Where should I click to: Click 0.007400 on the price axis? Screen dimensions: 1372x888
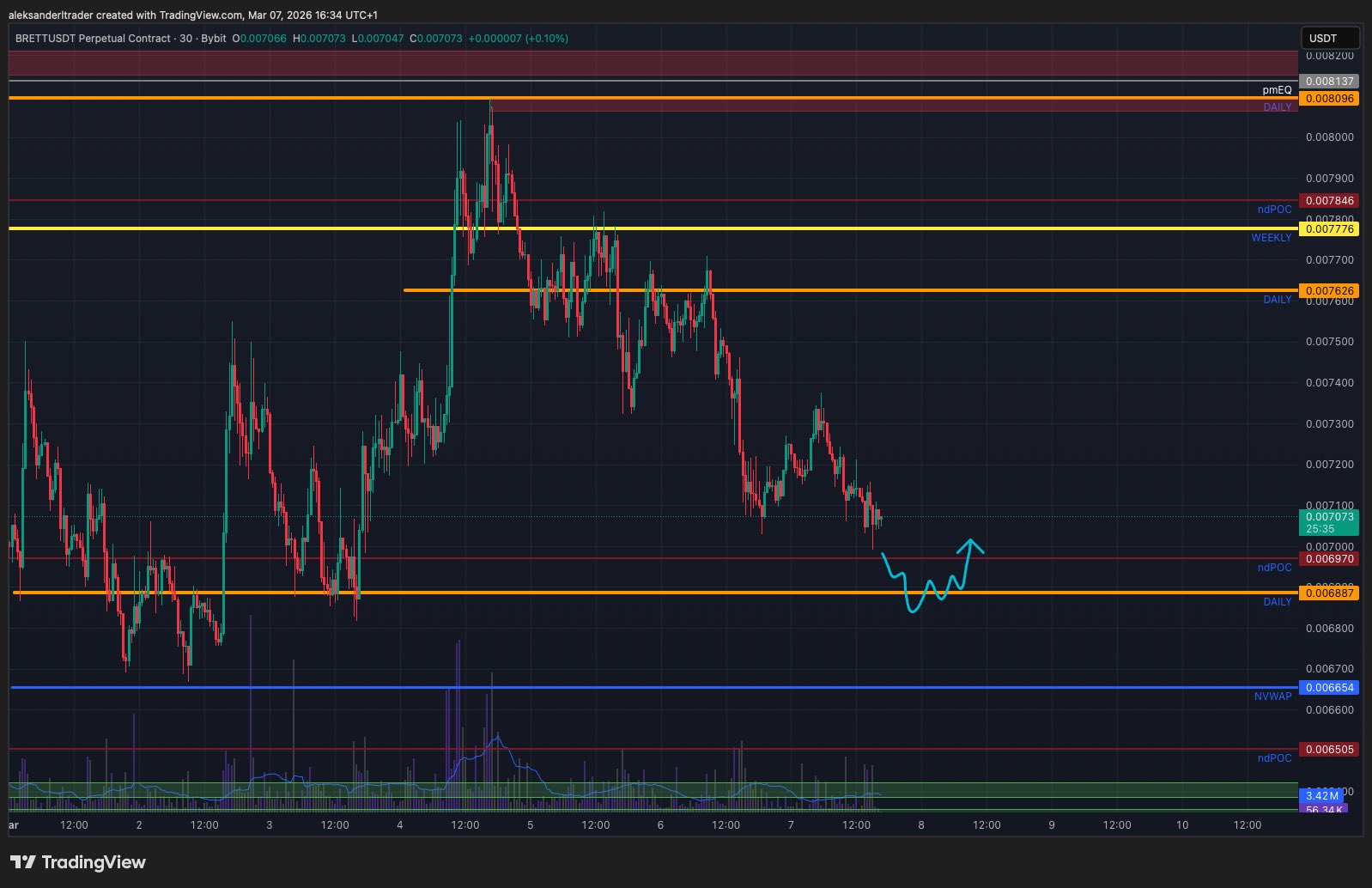pyautogui.click(x=1329, y=383)
